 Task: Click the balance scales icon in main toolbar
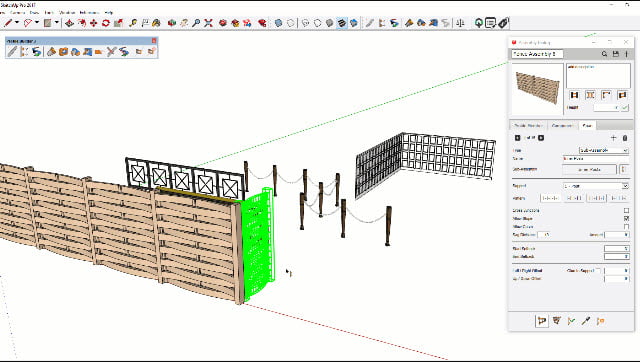(x=460, y=23)
